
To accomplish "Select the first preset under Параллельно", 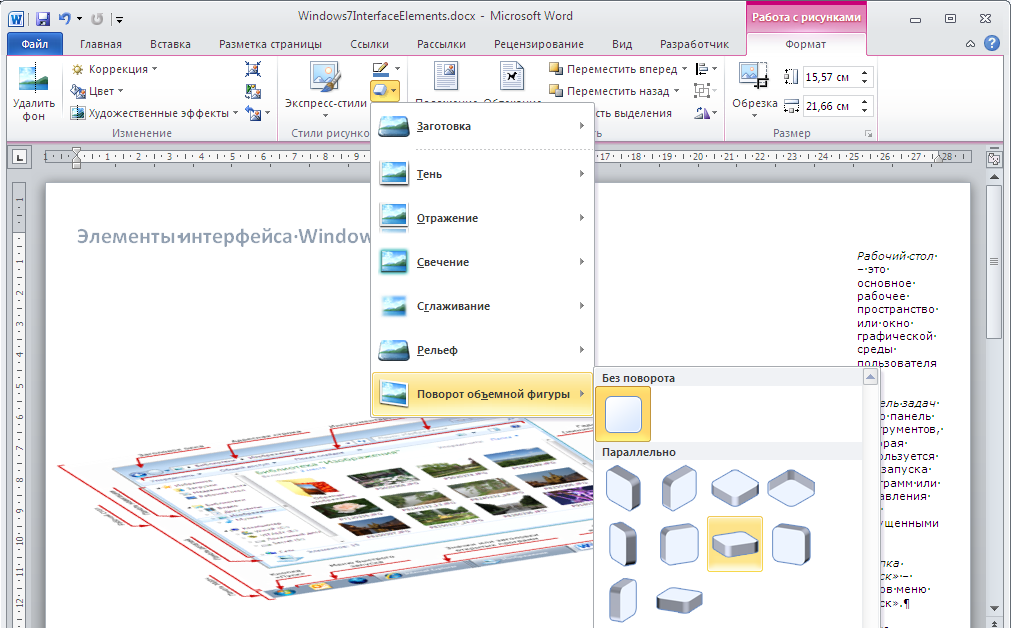I will (x=623, y=488).
